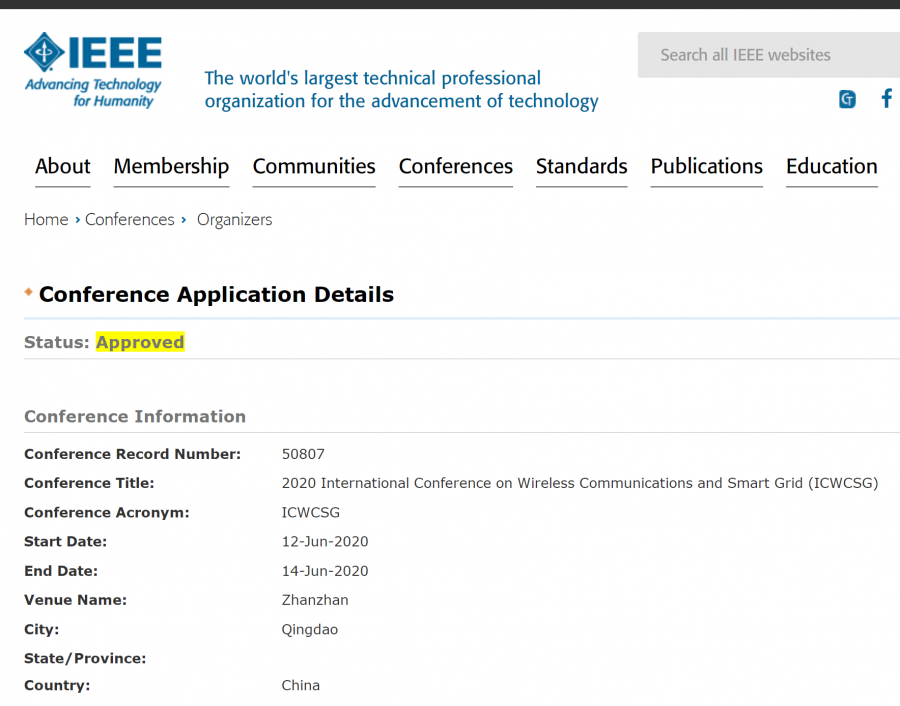Click the Conferences breadcrumb link

[x=129, y=220]
